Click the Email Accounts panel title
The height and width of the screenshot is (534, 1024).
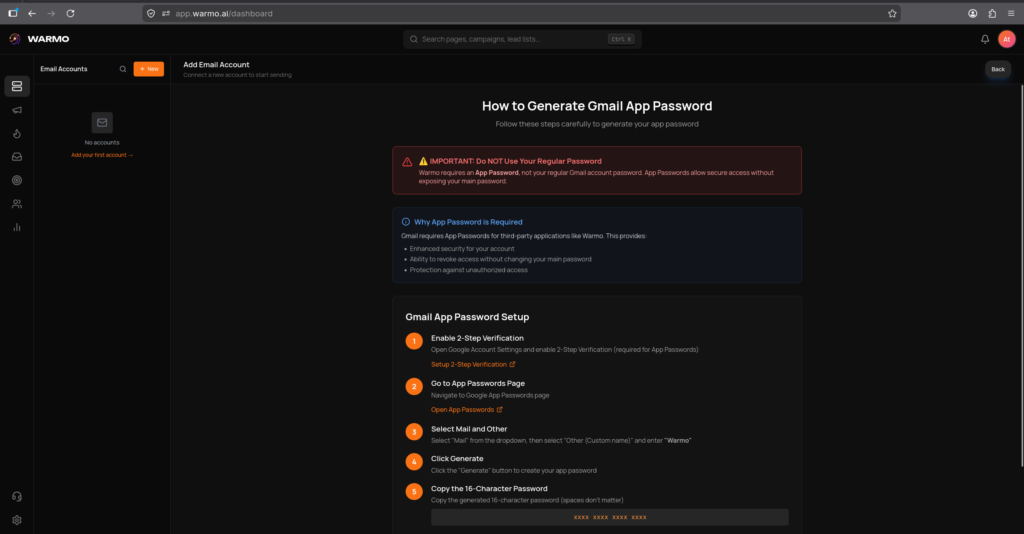click(63, 69)
